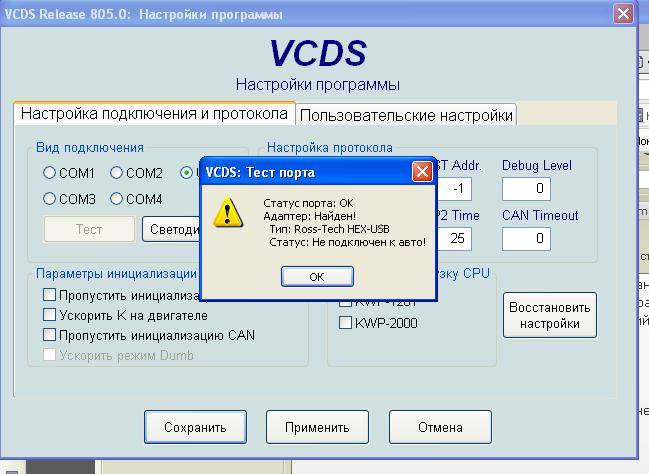Viewport: 649px width, 474px height.
Task: Choose the COM3 radio button
Action: pos(49,199)
